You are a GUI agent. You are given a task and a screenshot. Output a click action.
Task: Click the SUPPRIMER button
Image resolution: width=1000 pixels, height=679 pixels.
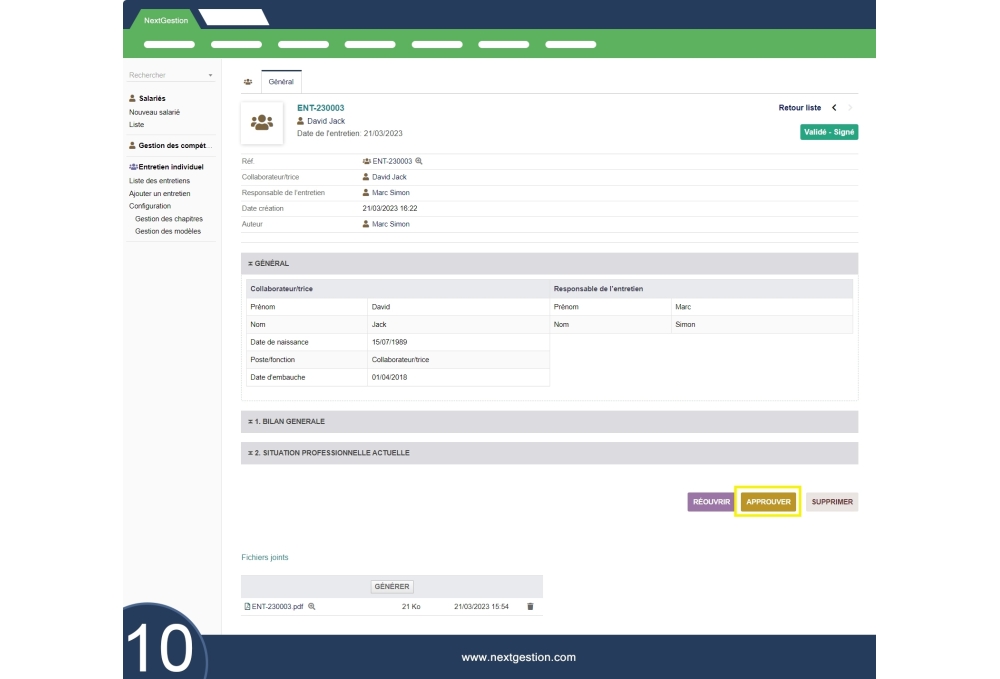click(x=832, y=502)
